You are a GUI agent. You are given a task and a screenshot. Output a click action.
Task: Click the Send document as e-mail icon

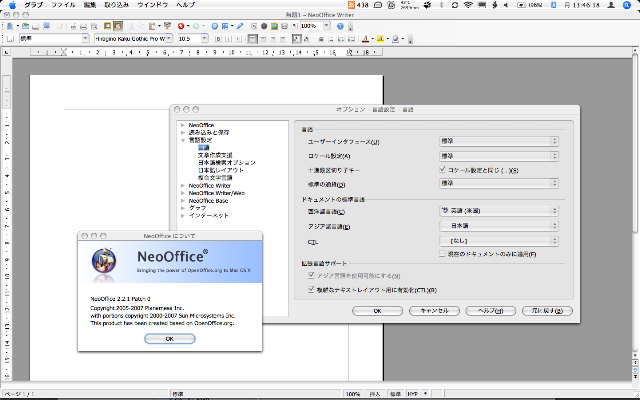[x=47, y=26]
